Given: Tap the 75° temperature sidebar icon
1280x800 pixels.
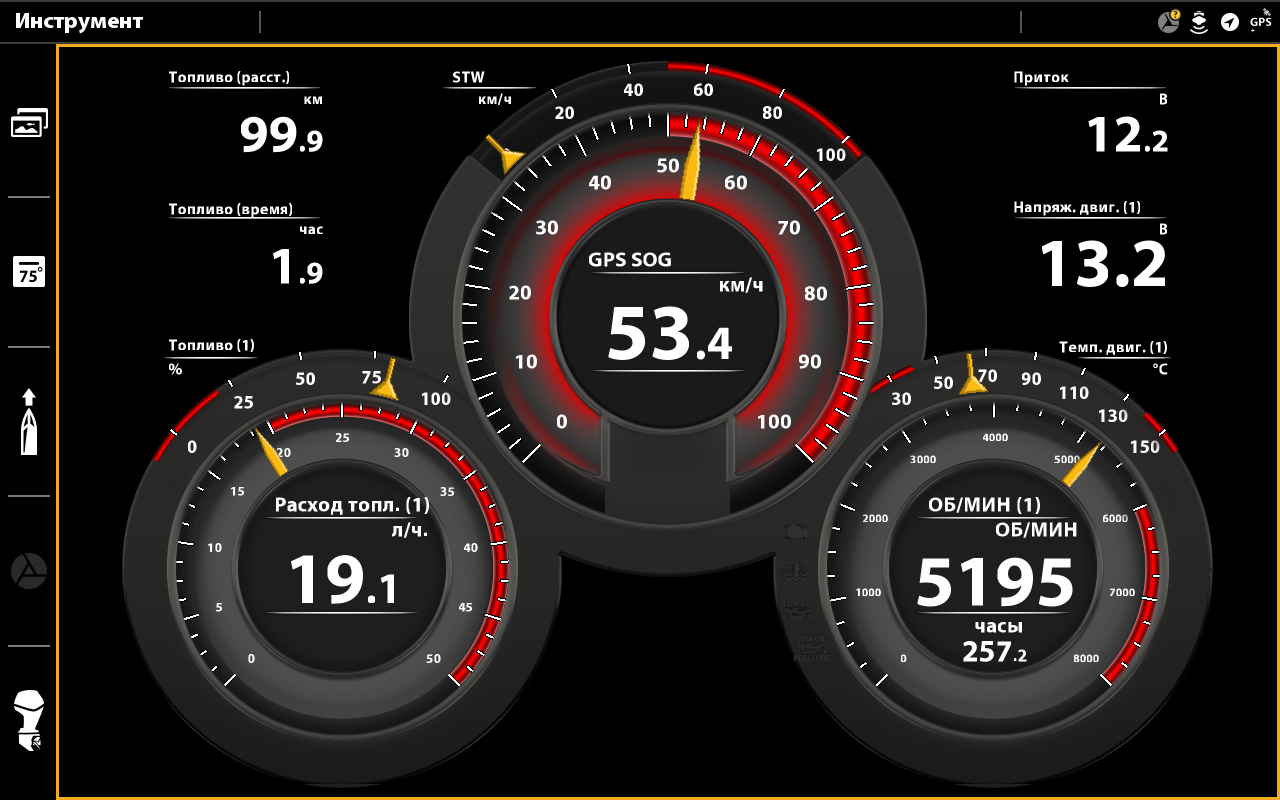Looking at the screenshot, I should [x=29, y=272].
